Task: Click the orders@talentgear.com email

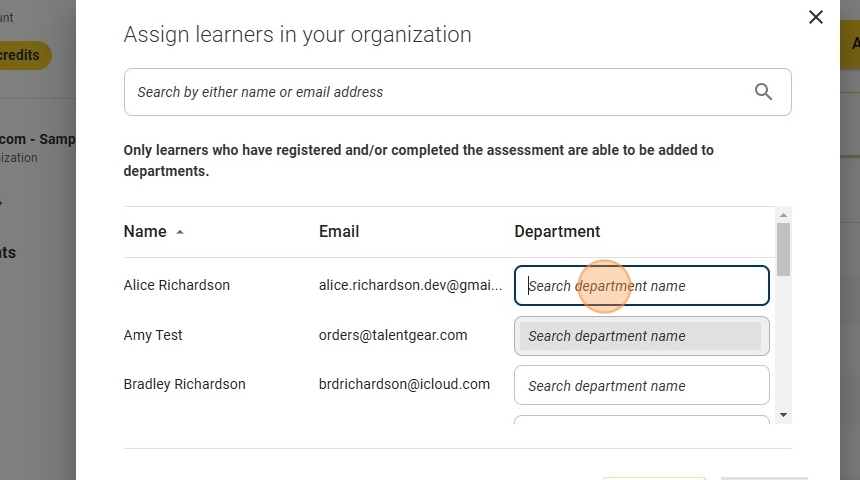Action: click(x=393, y=335)
